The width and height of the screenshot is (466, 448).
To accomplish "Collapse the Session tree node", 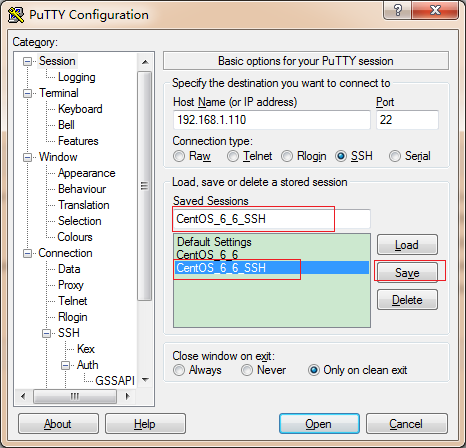I will (x=27, y=61).
